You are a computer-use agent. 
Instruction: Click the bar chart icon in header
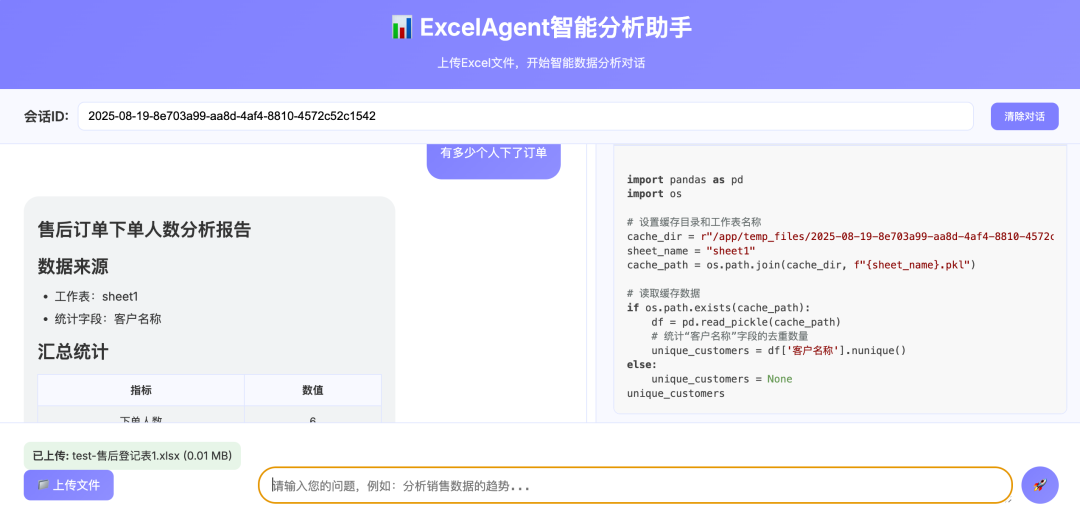pos(402,28)
